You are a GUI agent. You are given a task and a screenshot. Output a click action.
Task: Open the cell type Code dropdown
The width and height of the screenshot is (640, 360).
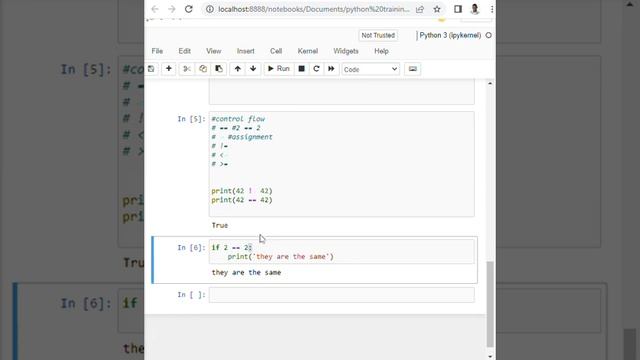click(x=371, y=69)
